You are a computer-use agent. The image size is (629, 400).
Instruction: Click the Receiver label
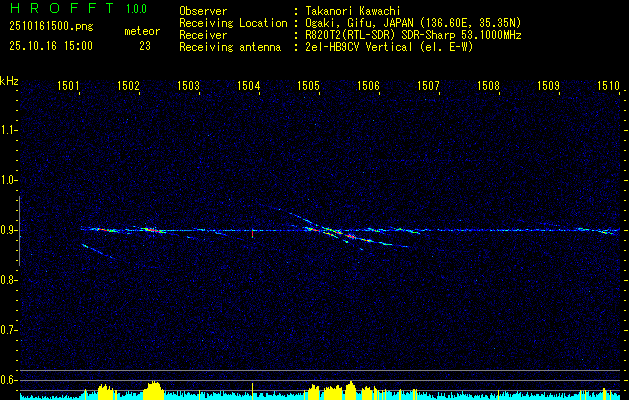tap(203, 35)
